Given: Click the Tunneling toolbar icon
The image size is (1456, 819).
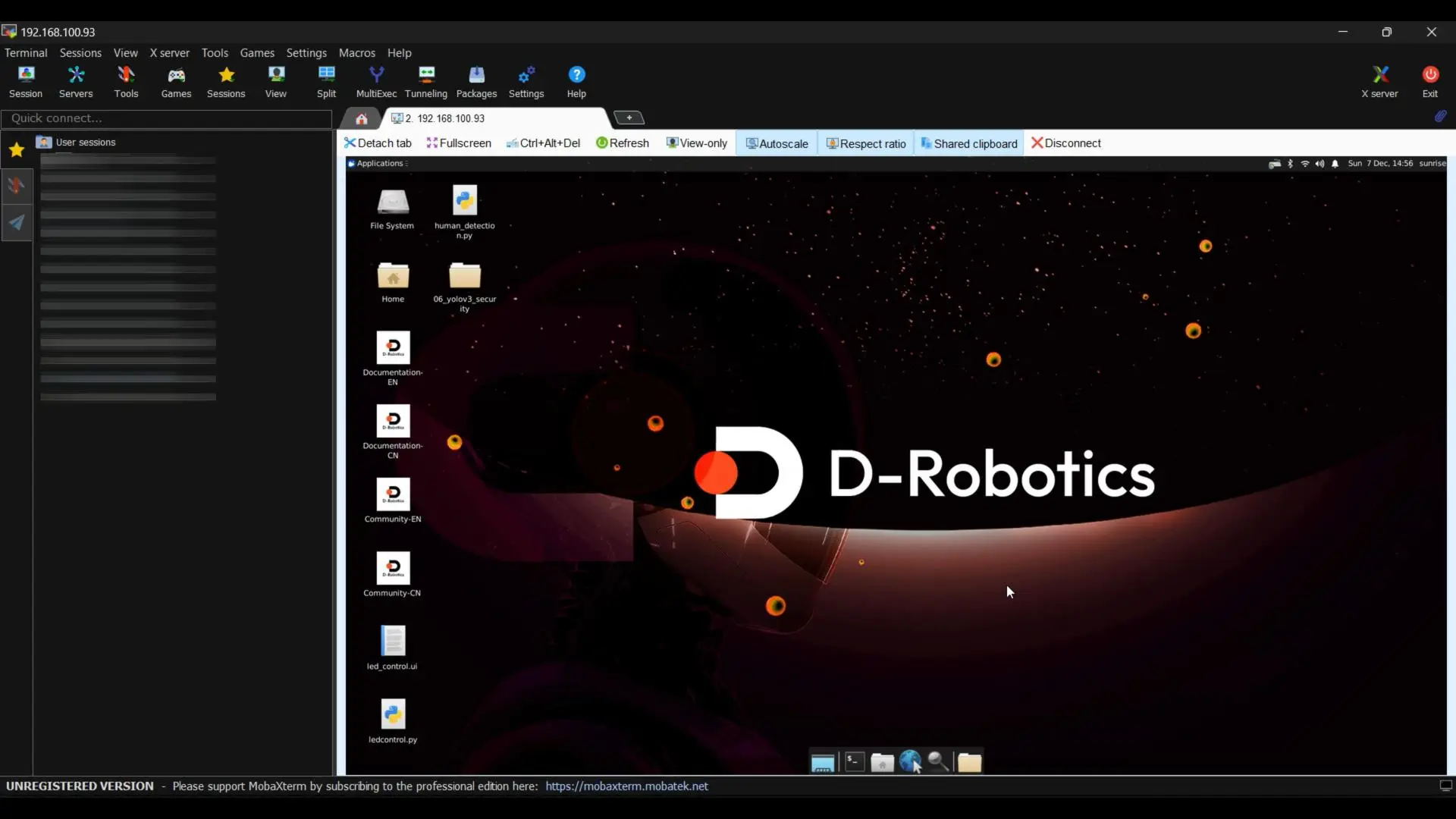Looking at the screenshot, I should click(x=425, y=81).
